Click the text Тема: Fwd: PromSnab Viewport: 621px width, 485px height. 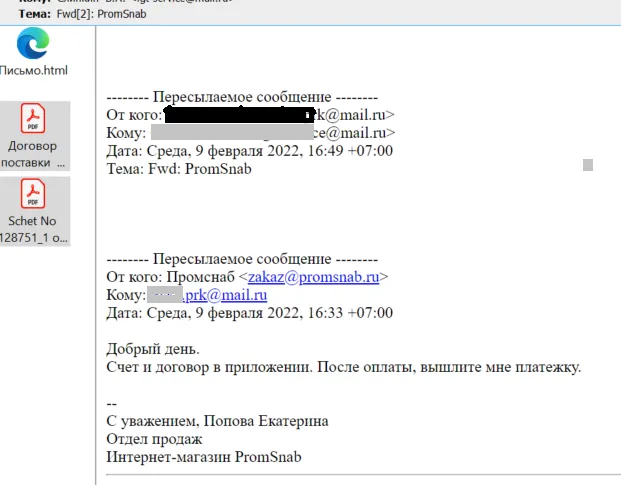179,169
